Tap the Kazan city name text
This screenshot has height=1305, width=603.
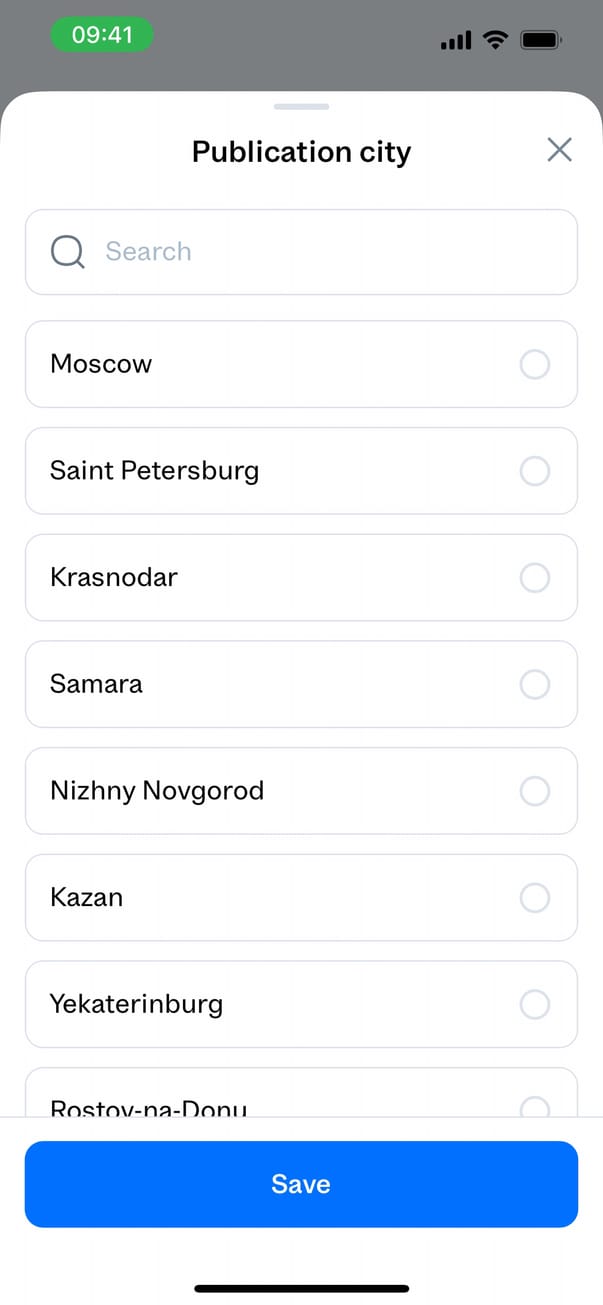coord(87,897)
